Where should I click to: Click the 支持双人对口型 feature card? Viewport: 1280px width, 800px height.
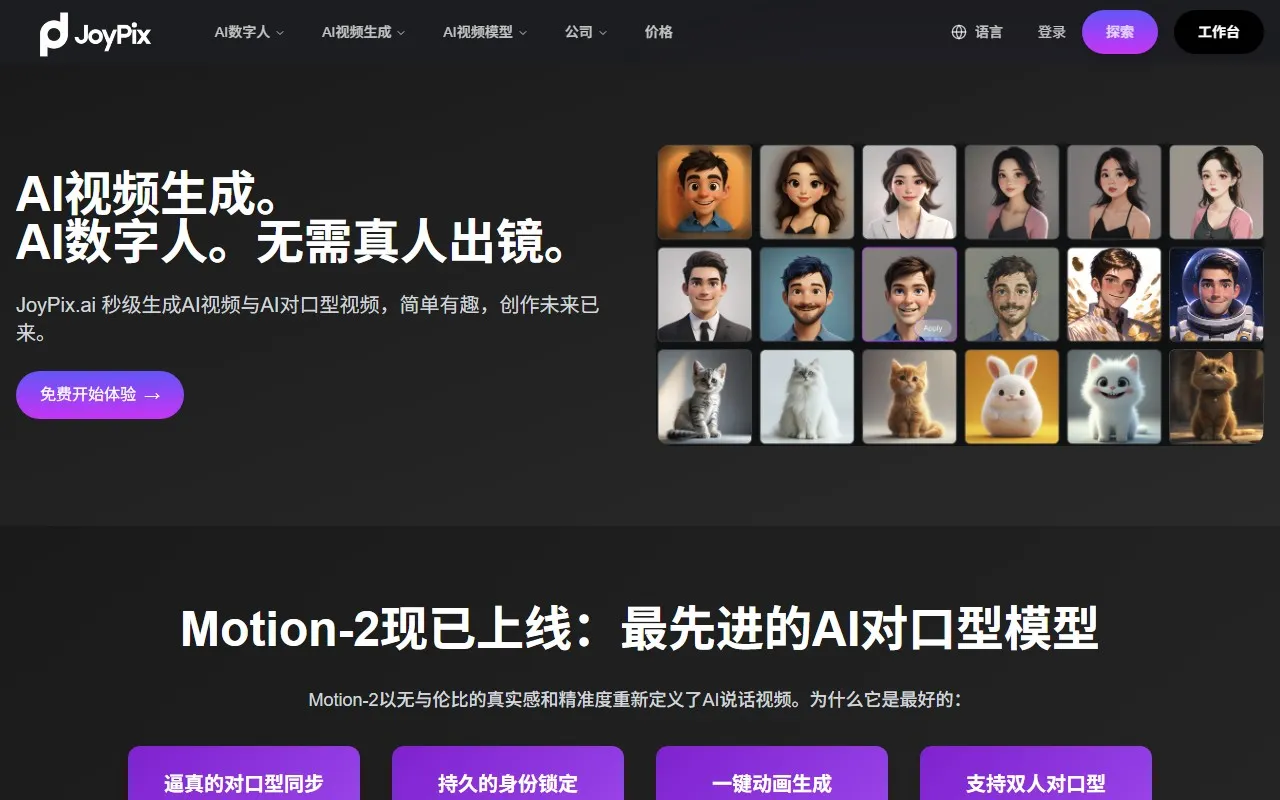[x=1036, y=774]
